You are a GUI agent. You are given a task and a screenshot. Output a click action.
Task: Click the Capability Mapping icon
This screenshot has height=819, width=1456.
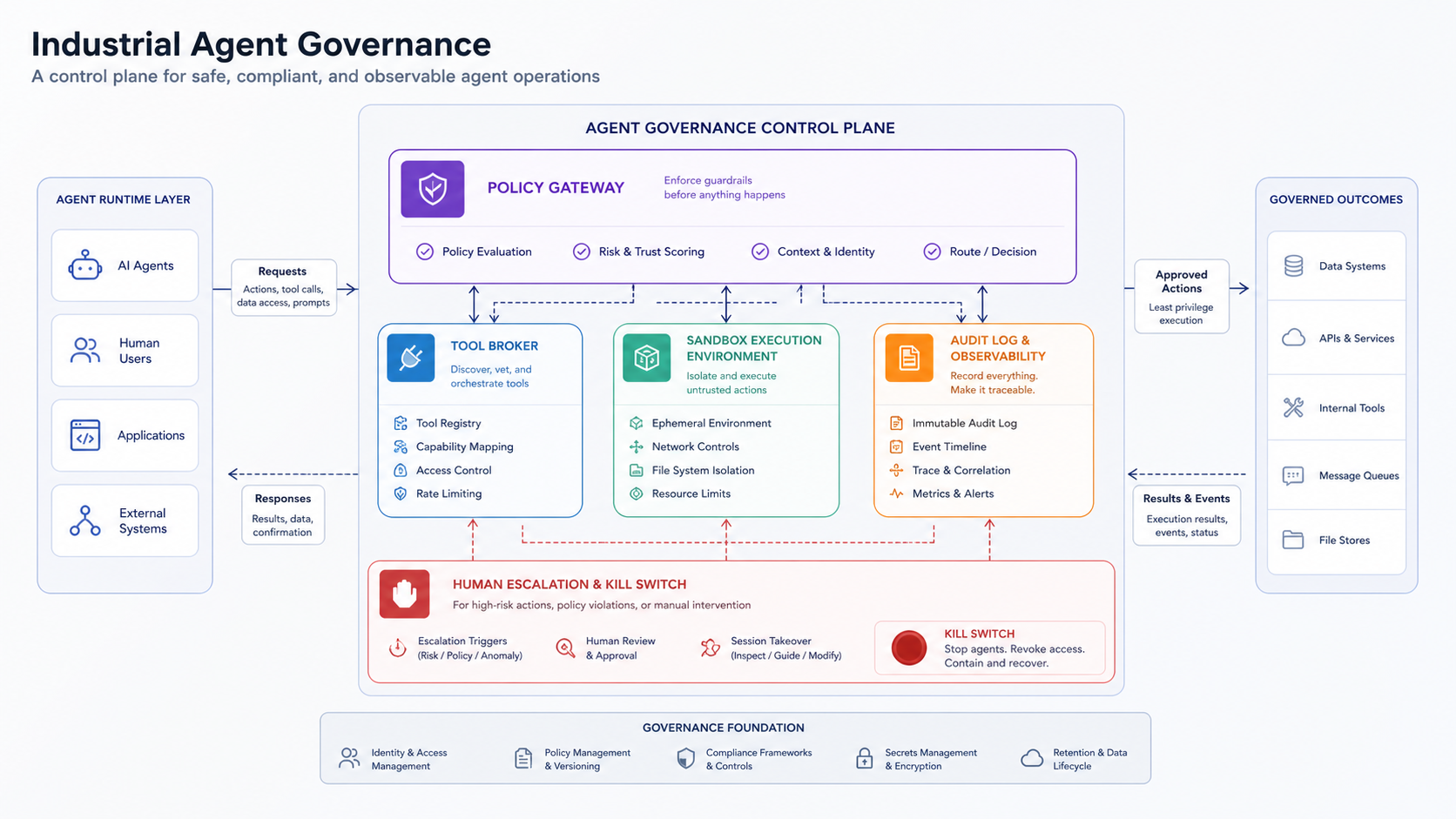click(401, 446)
